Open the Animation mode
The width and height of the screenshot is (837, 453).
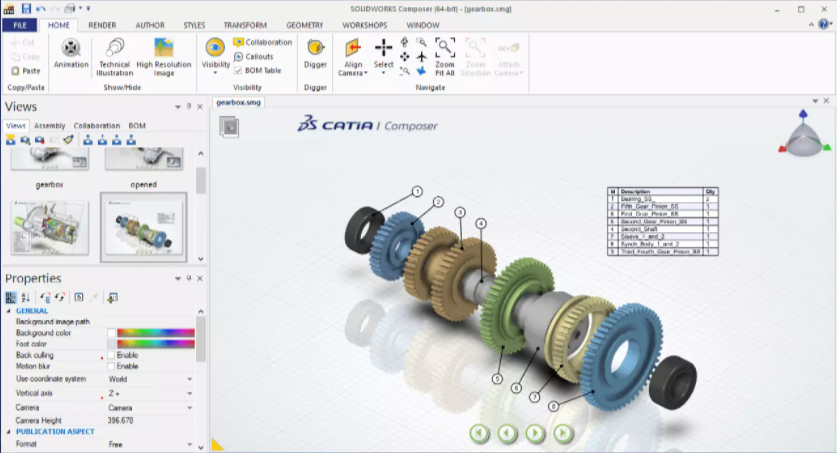click(x=70, y=53)
